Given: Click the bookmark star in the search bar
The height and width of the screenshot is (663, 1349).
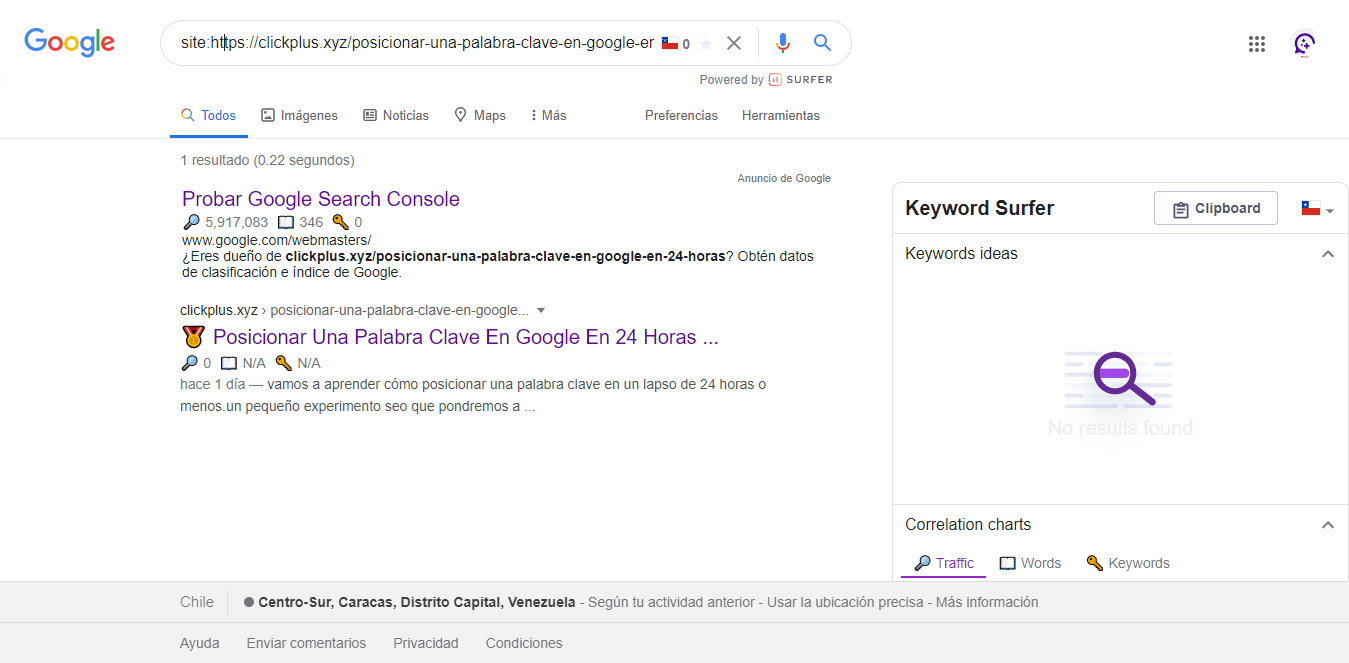Looking at the screenshot, I should pyautogui.click(x=705, y=42).
